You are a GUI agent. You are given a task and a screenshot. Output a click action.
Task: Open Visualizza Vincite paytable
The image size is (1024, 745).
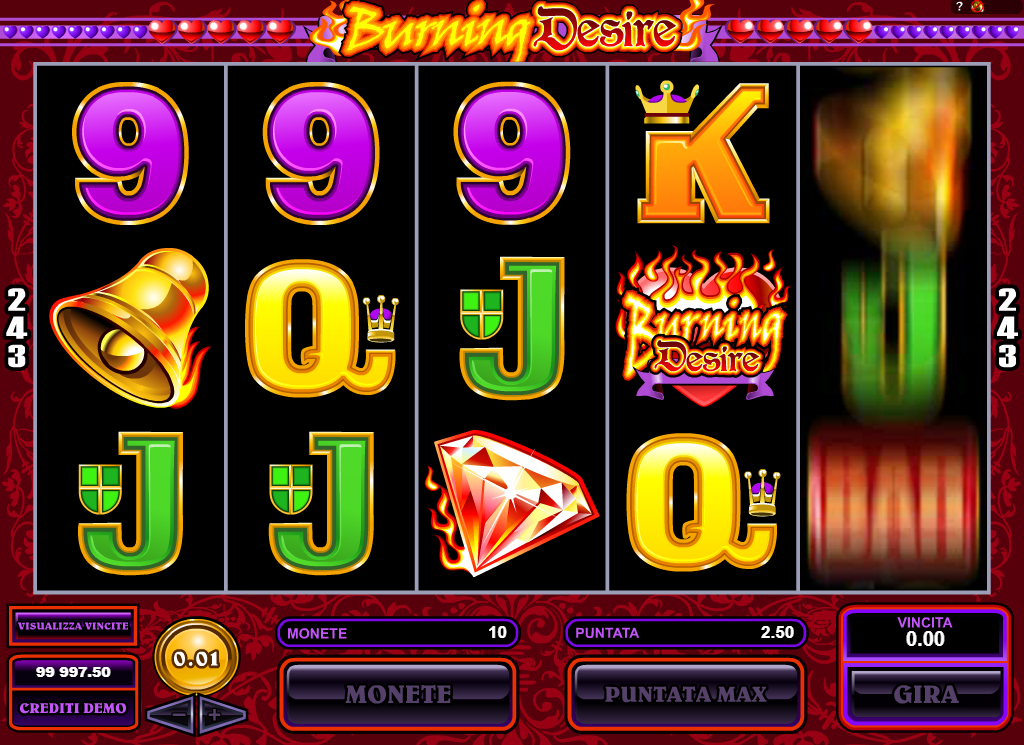click(x=73, y=626)
